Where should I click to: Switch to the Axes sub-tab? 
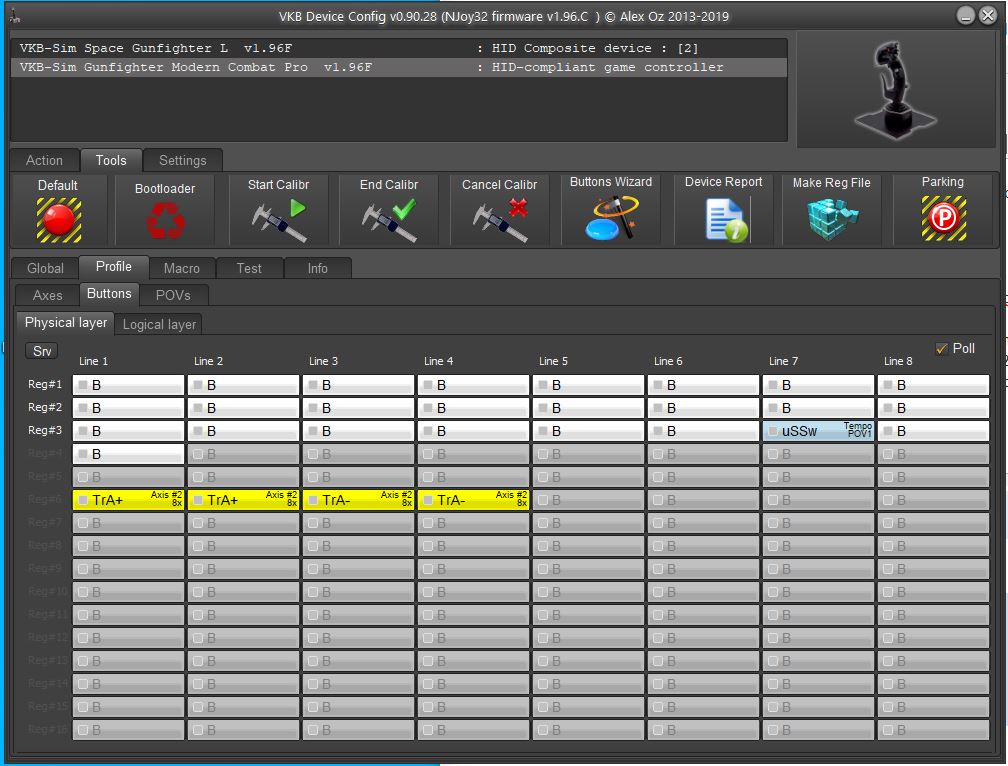[x=48, y=295]
